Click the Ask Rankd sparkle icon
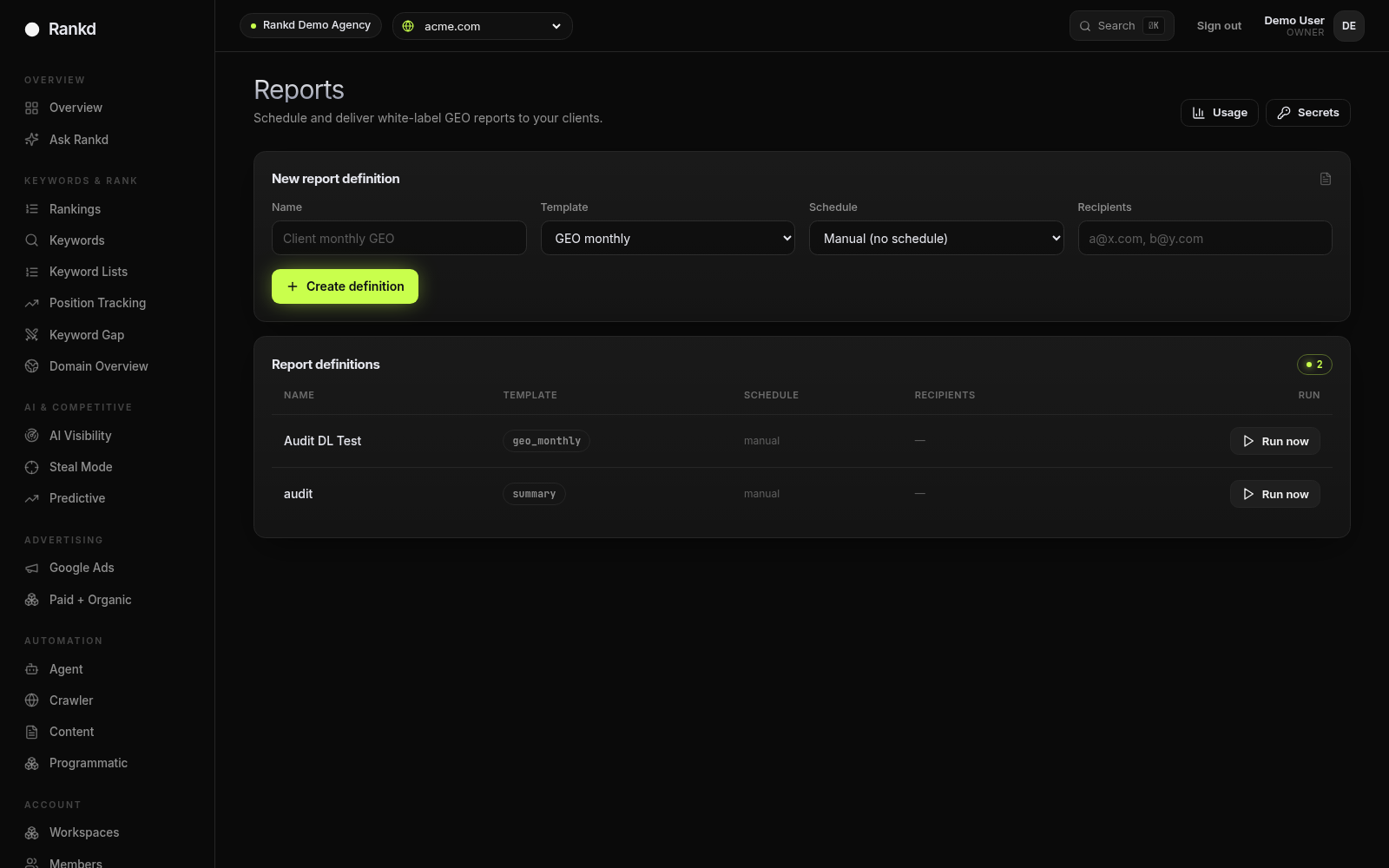The height and width of the screenshot is (868, 1389). click(32, 140)
